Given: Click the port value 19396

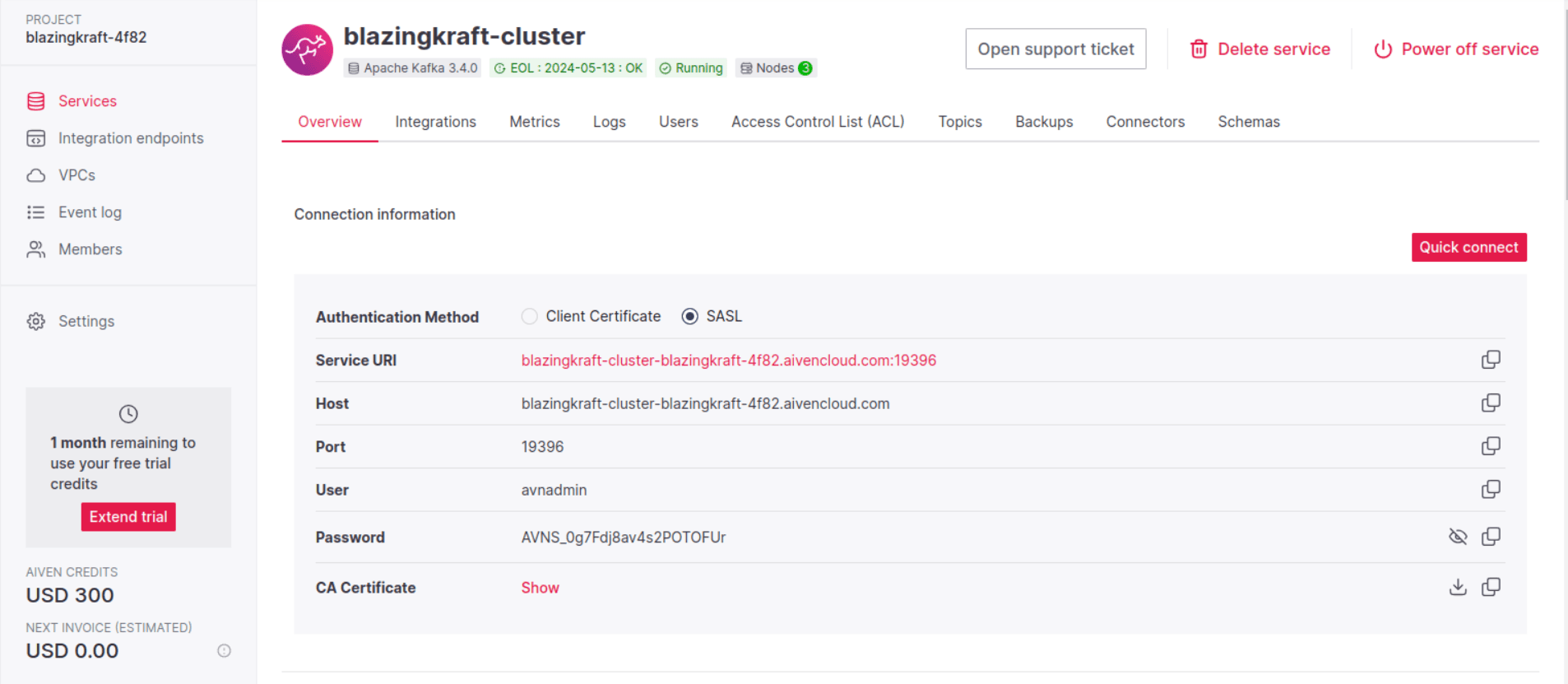Looking at the screenshot, I should click(542, 447).
